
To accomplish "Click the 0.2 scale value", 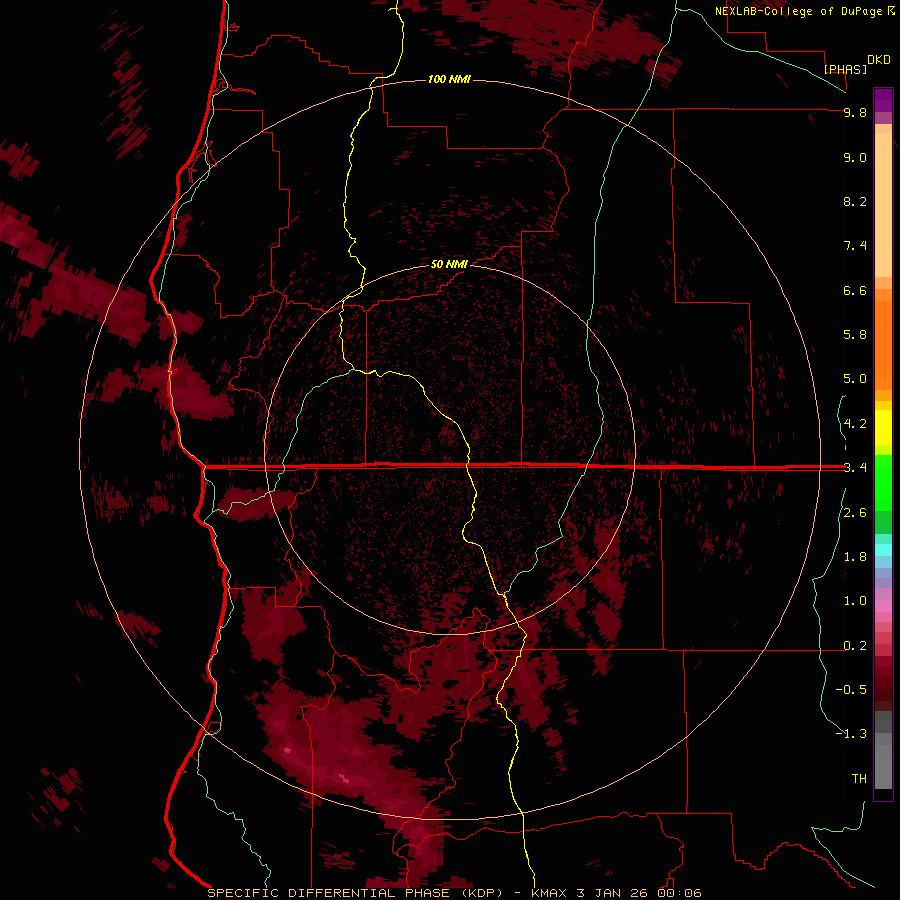I will click(x=855, y=646).
